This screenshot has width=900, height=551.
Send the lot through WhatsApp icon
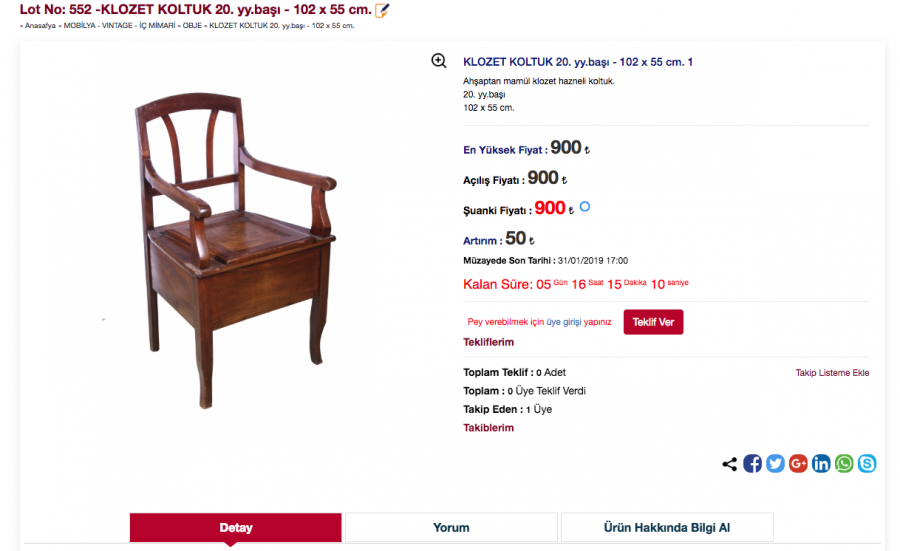click(x=844, y=463)
